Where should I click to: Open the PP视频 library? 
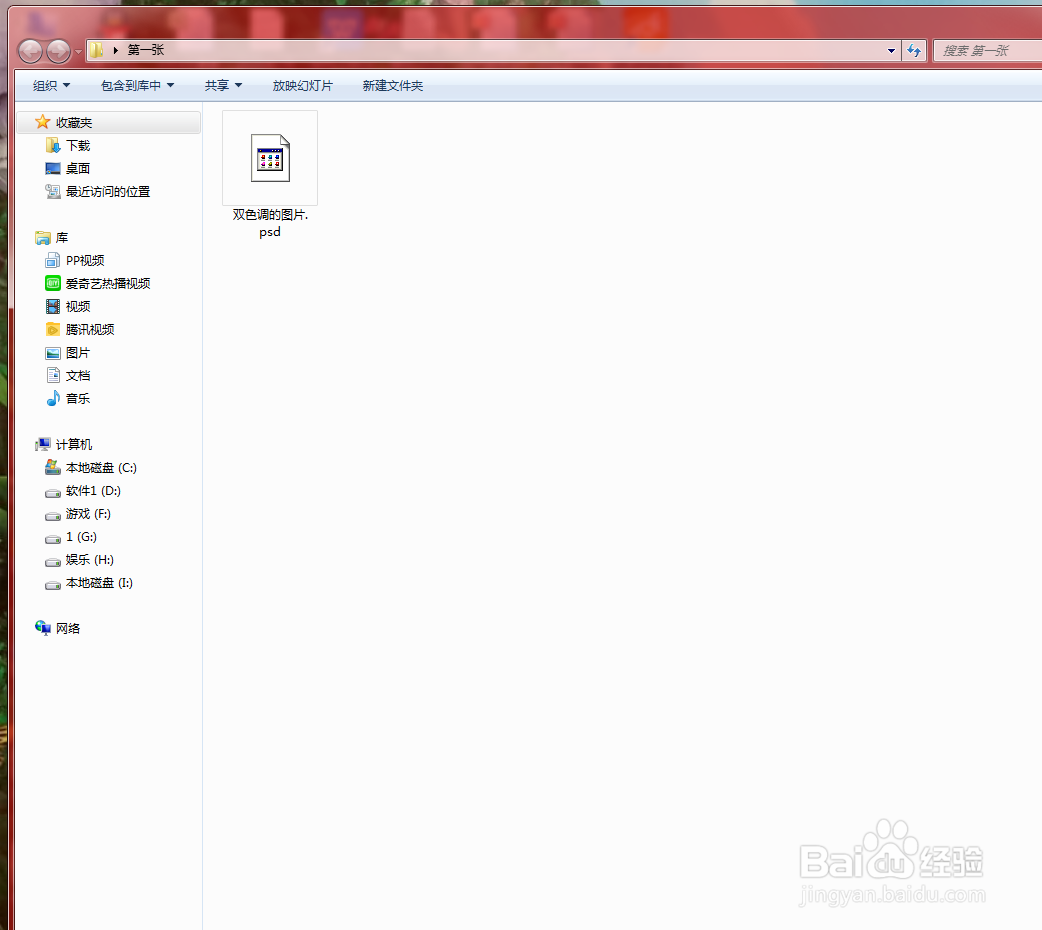pos(85,261)
